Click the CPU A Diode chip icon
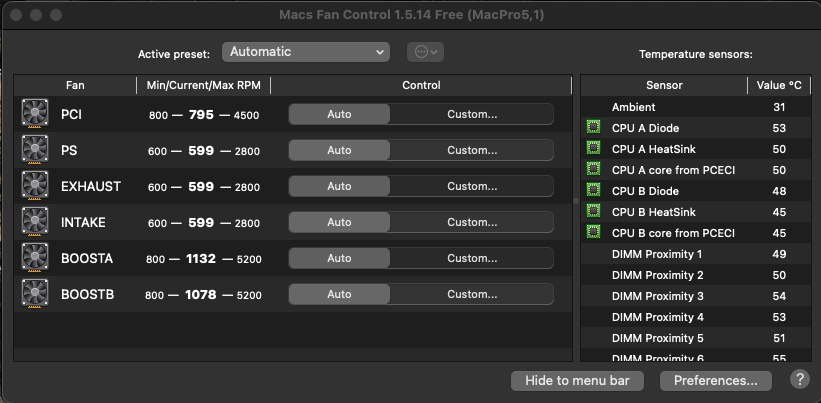This screenshot has height=403, width=821. click(x=593, y=127)
